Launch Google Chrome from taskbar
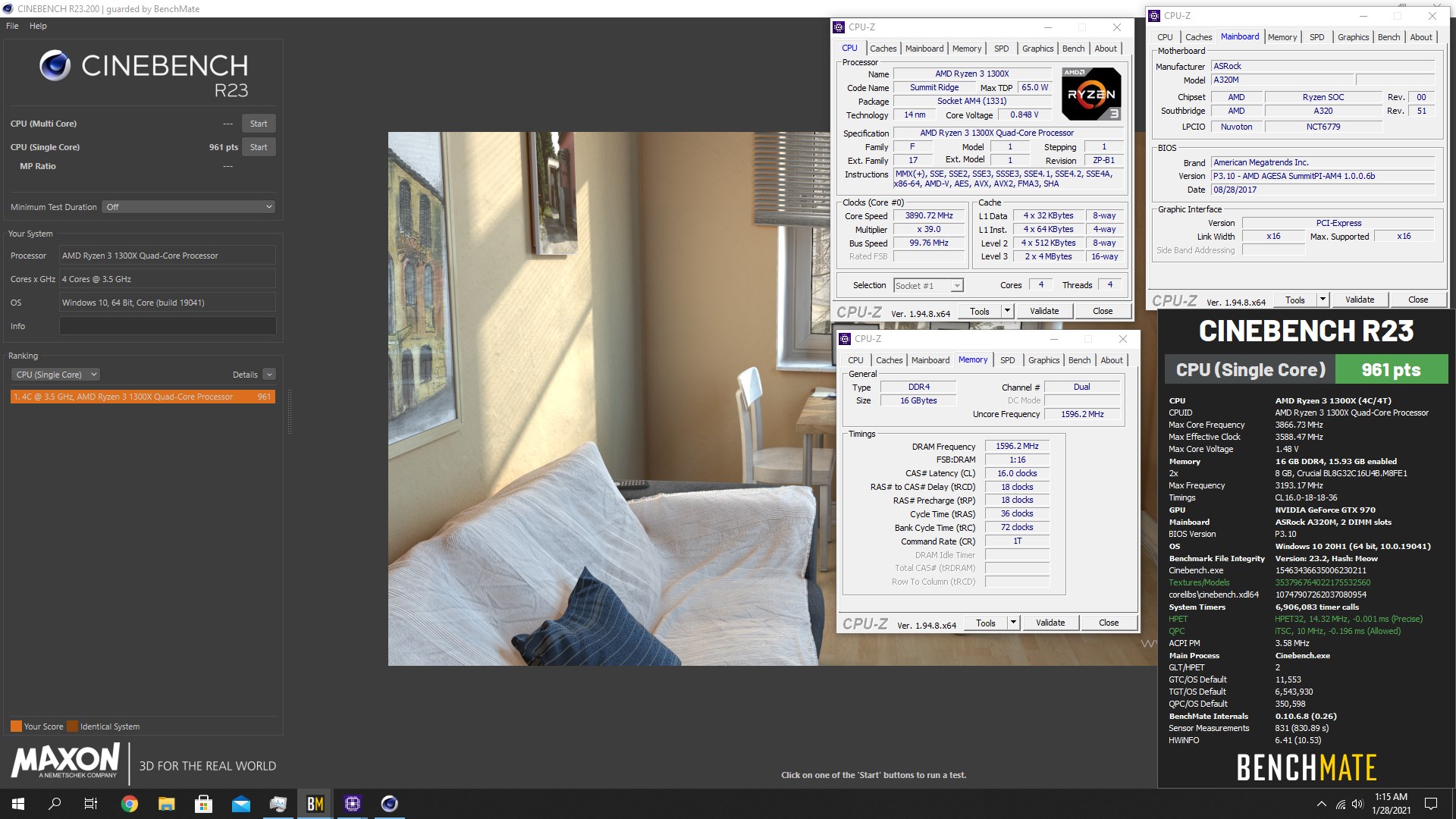The height and width of the screenshot is (819, 1456). click(x=130, y=804)
